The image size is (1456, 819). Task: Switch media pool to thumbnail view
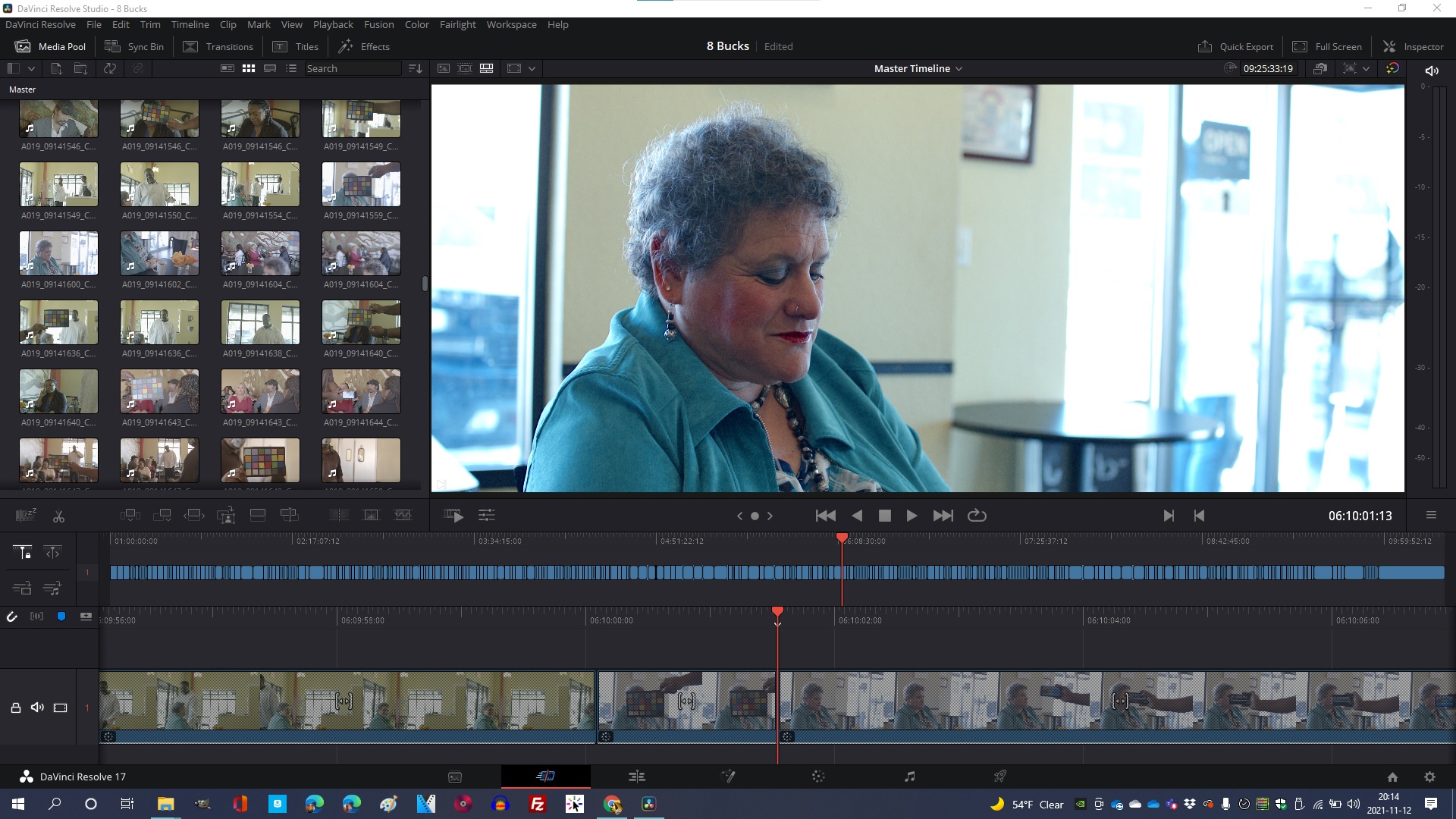[248, 68]
